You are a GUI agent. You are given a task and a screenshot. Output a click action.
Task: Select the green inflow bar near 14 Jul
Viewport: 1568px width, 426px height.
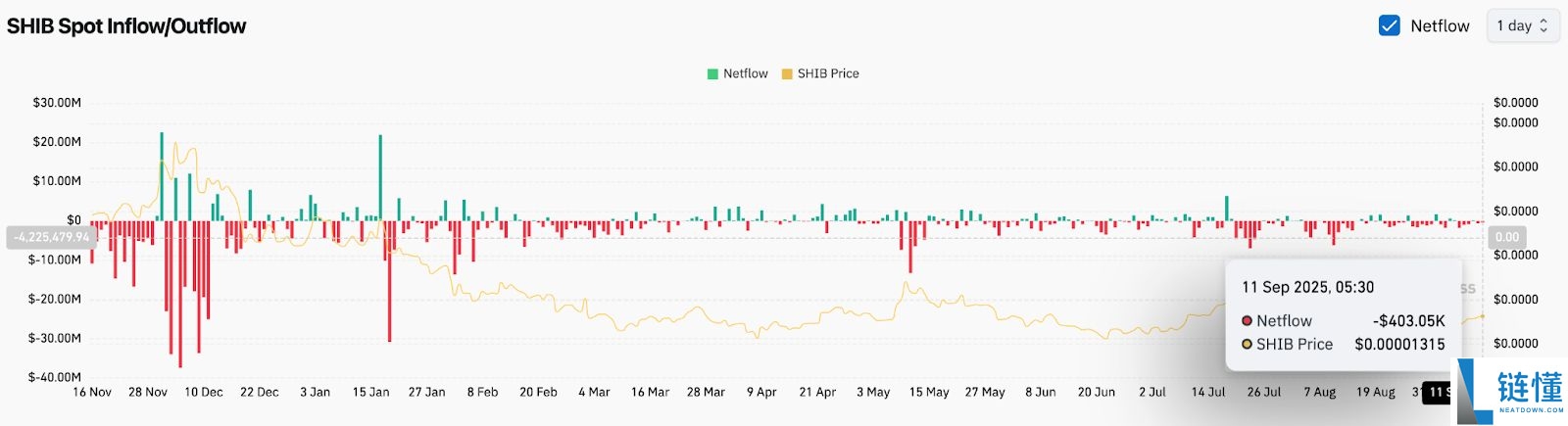click(1227, 209)
